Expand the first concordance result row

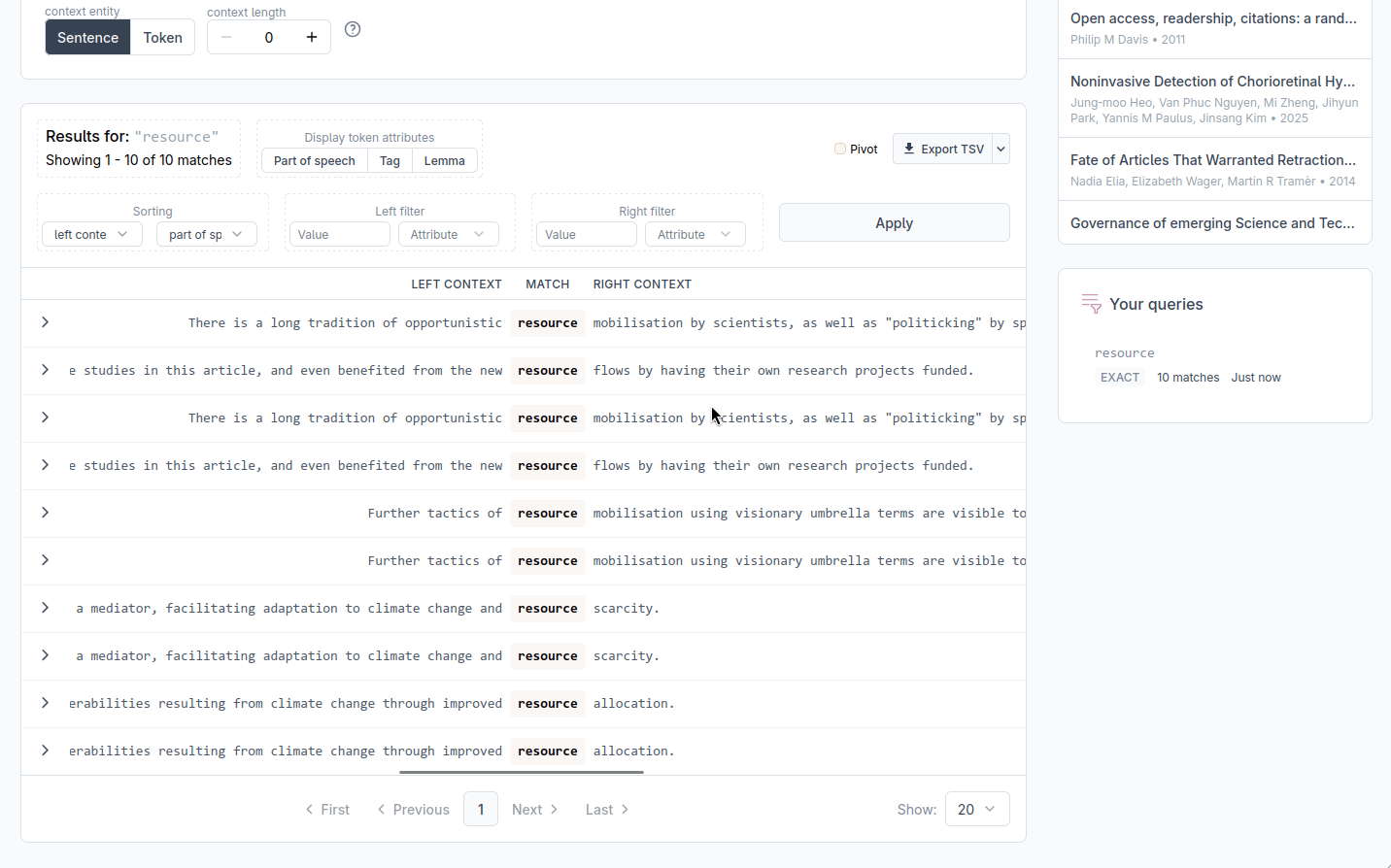45,322
